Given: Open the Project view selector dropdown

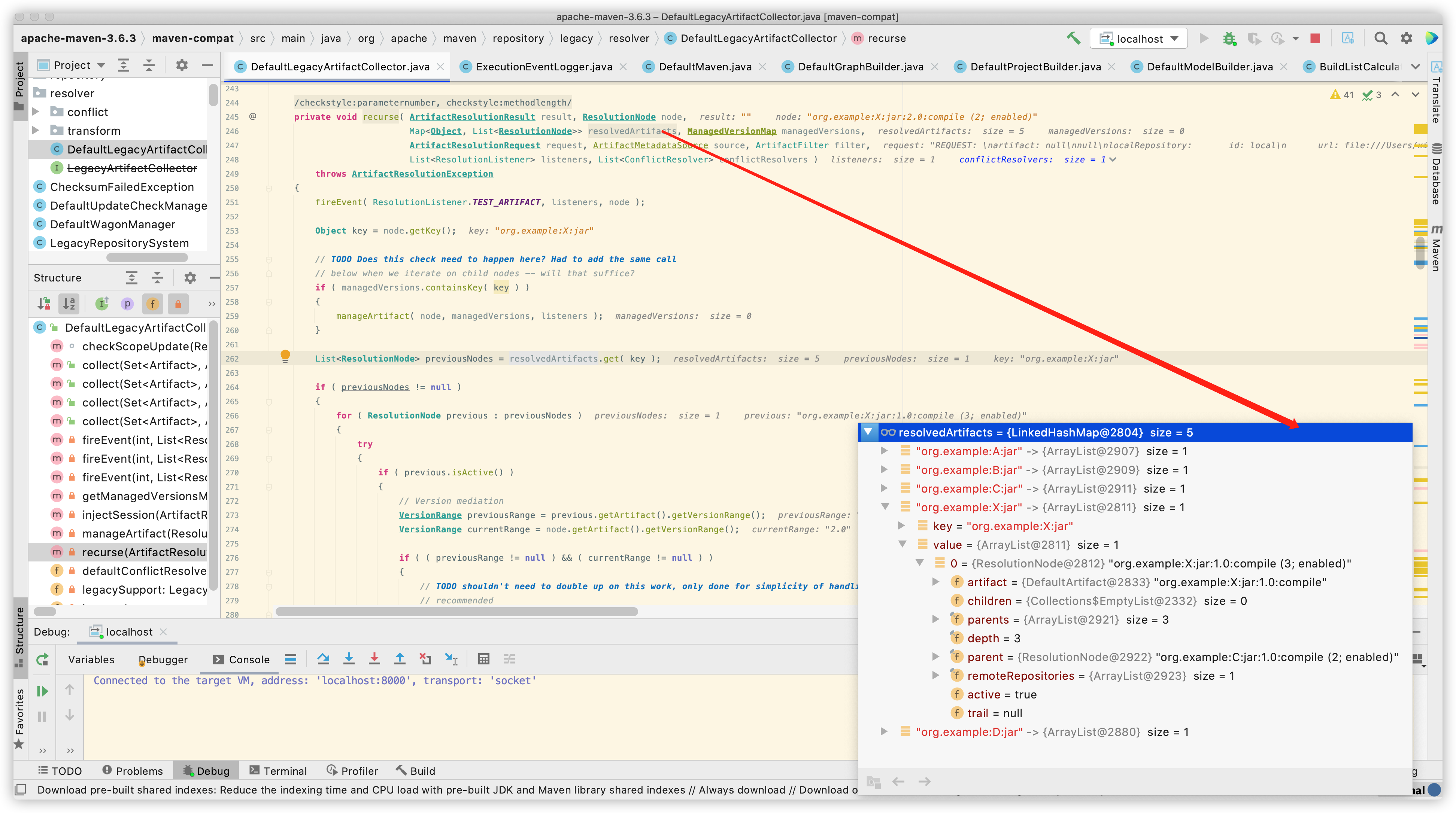Looking at the screenshot, I should pyautogui.click(x=71, y=65).
